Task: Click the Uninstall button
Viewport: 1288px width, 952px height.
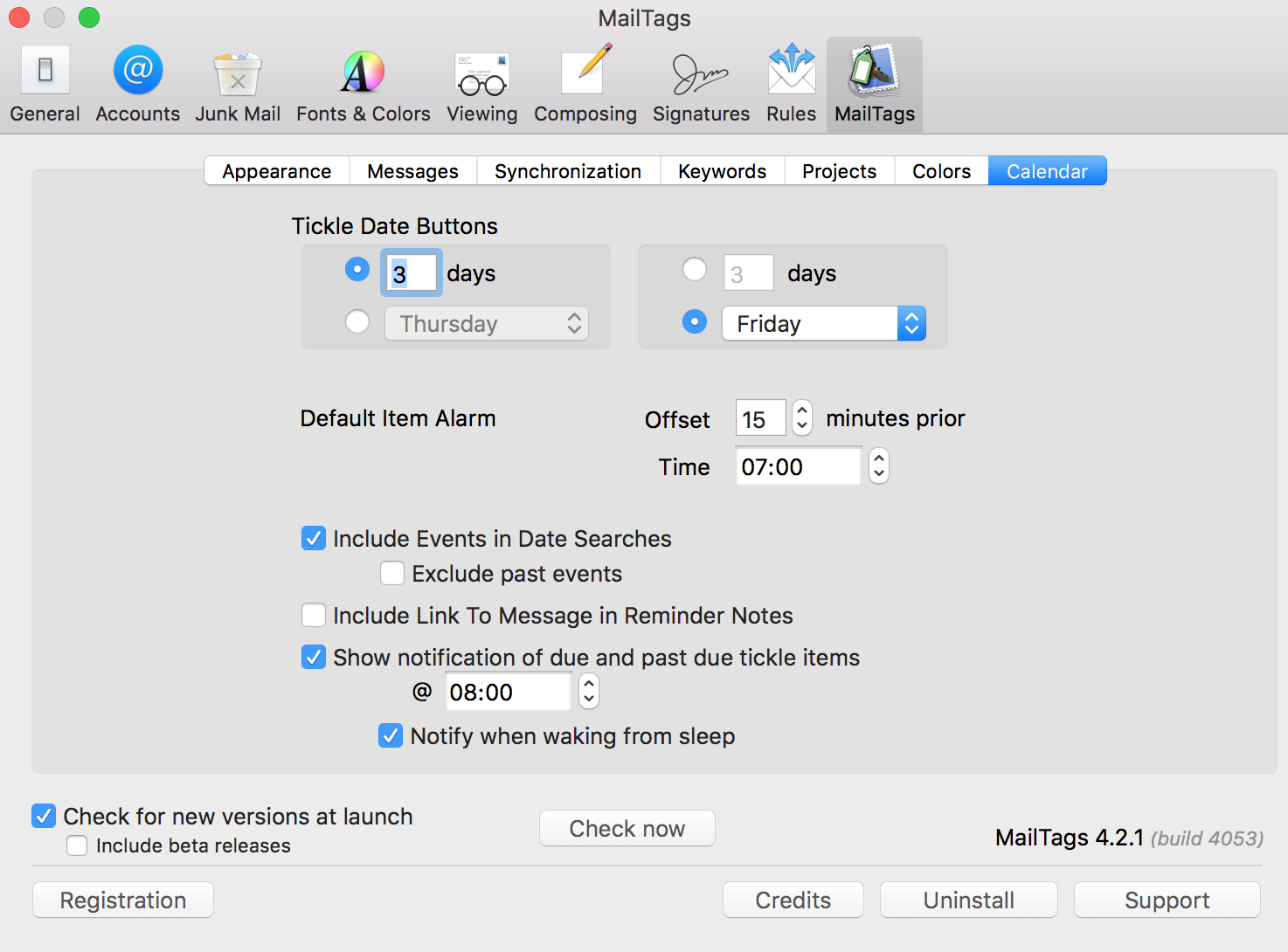Action: (x=969, y=900)
